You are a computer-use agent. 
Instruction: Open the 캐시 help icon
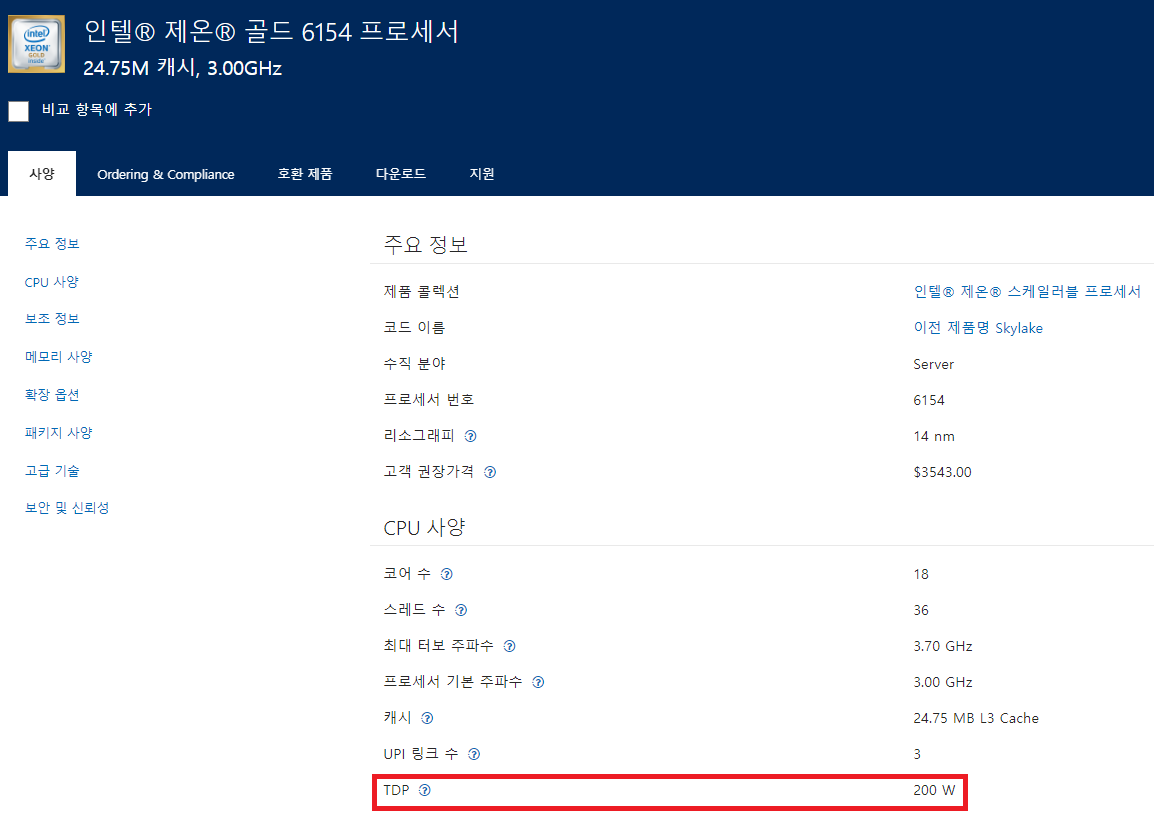tap(427, 718)
